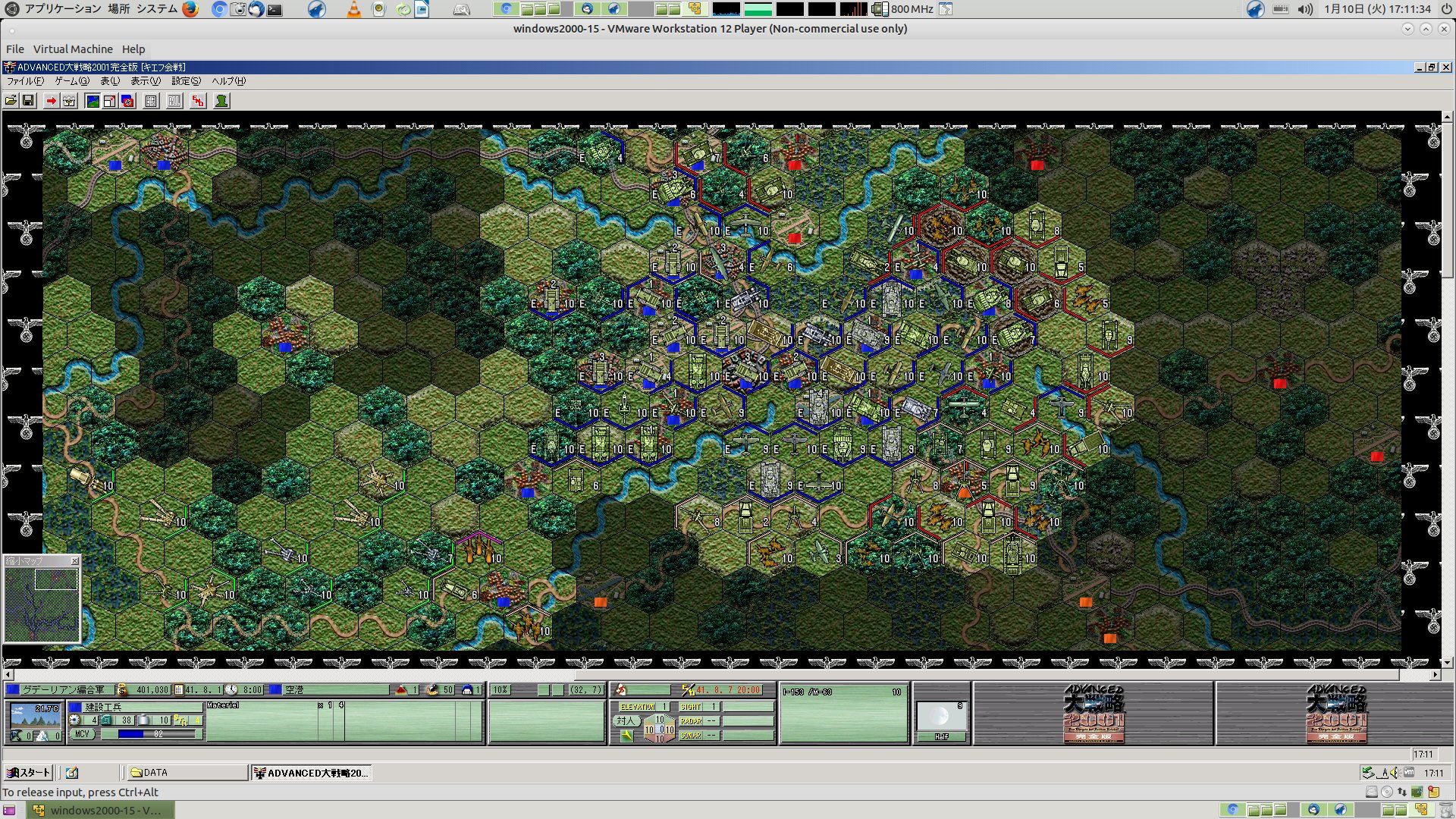Open the 設定(S) menu
The width and height of the screenshot is (1456, 819).
(x=187, y=81)
